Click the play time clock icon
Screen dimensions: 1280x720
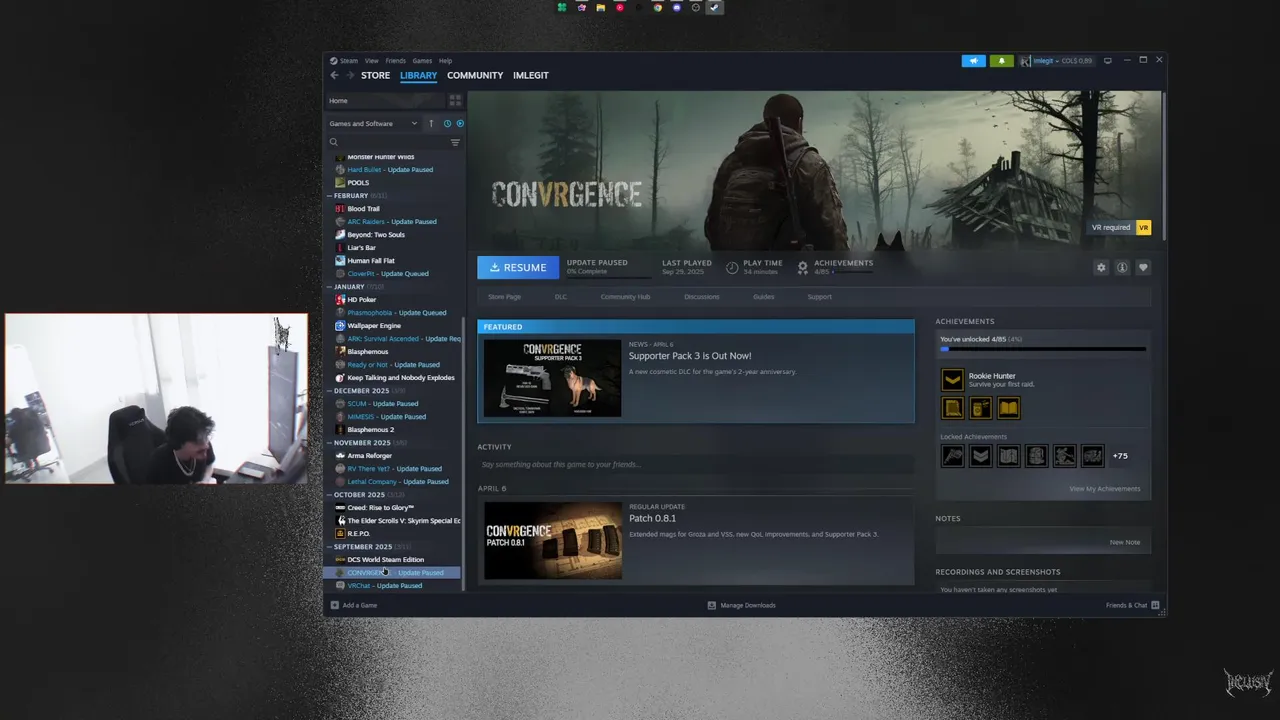[x=732, y=267]
